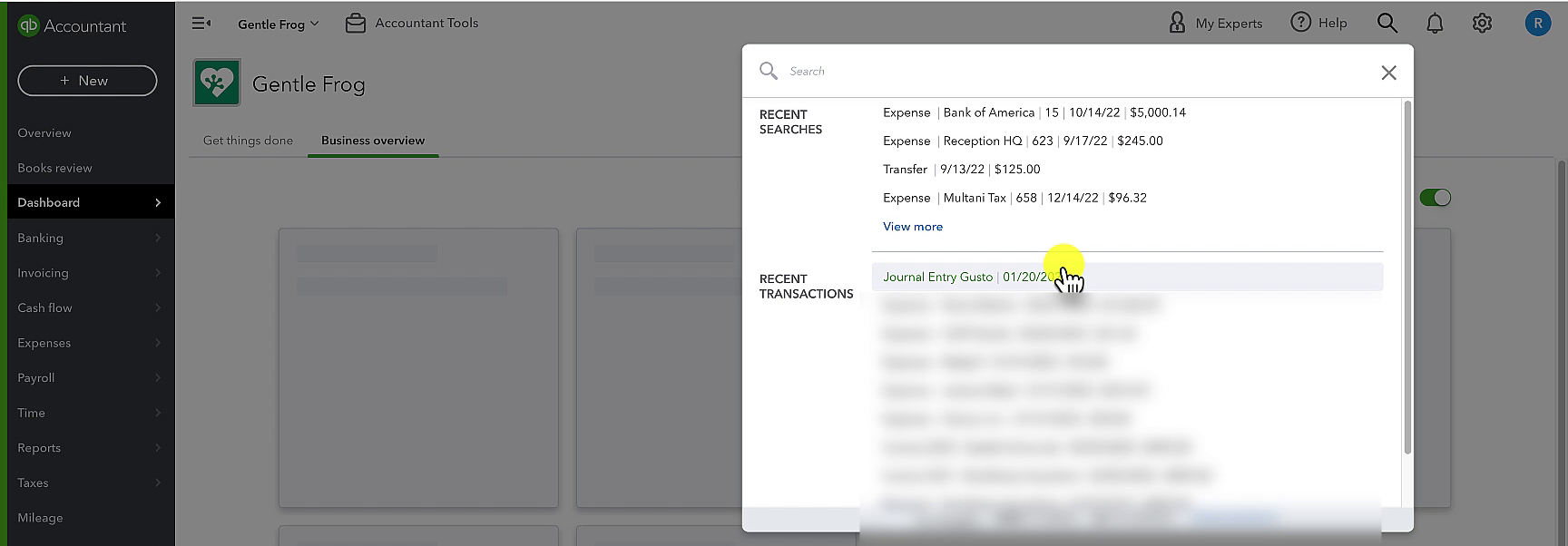The image size is (1568, 546).
Task: Collapse the sidebar with the hamburger icon
Action: (x=201, y=24)
